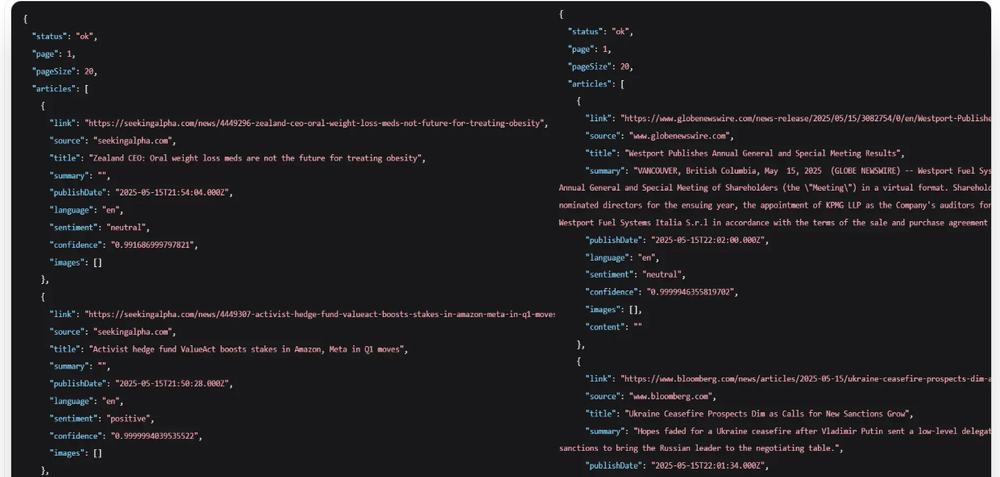
Task: Click publishDate "2025-05-15T22:02:00.000Z"
Action: [x=709, y=240]
